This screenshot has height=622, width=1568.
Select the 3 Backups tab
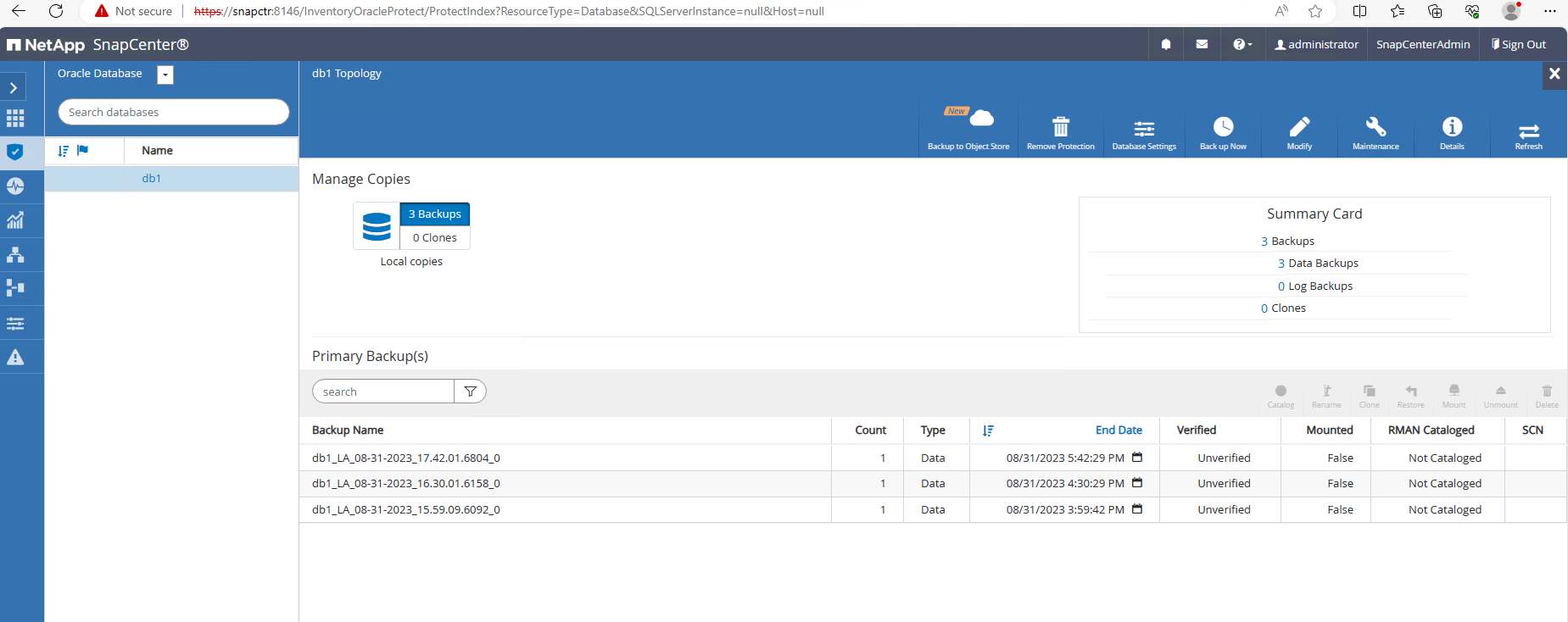coord(434,214)
